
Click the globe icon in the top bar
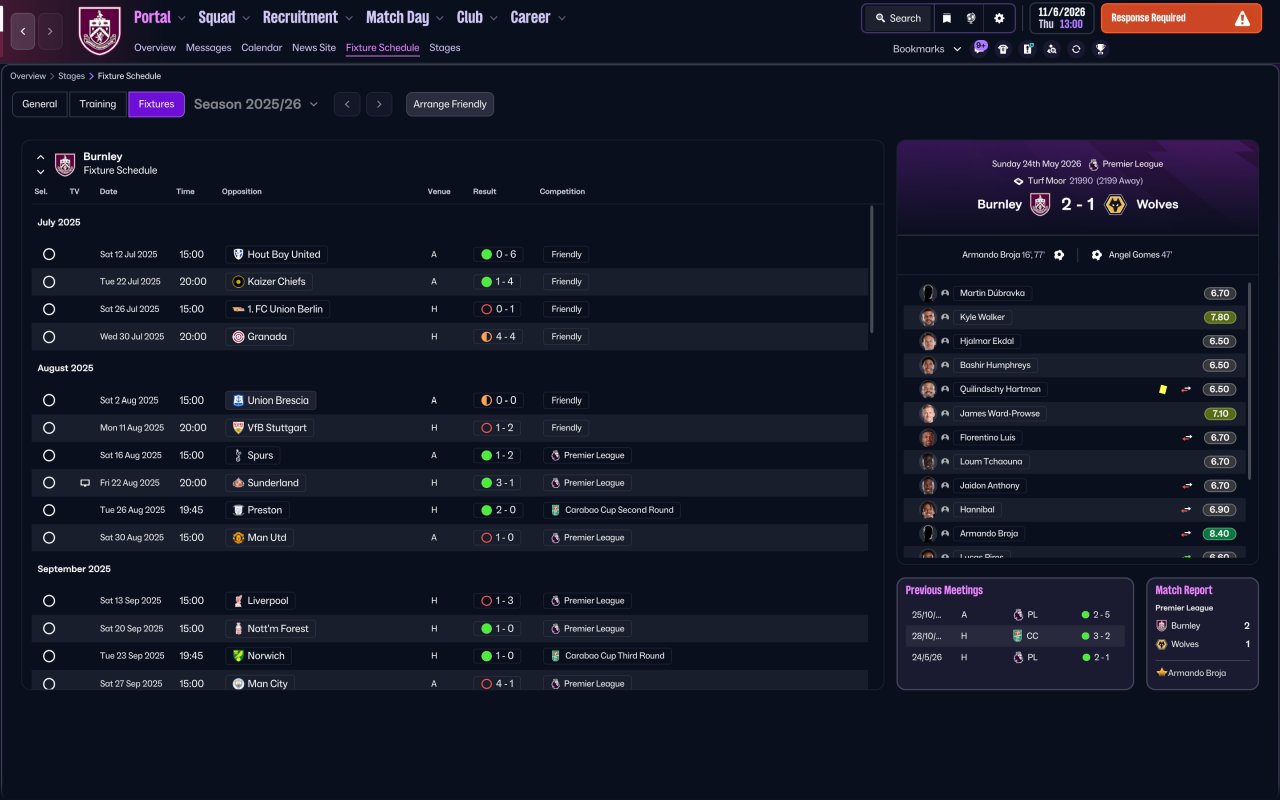(971, 18)
